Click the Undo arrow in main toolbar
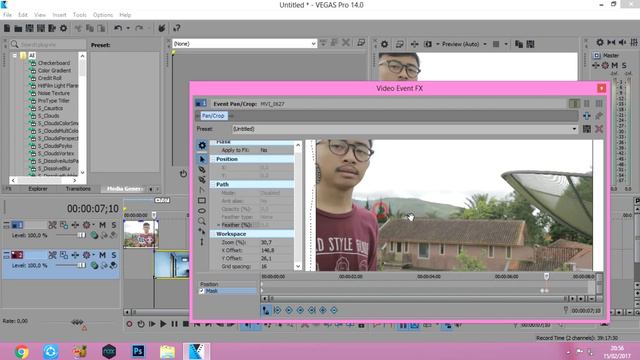The height and width of the screenshot is (360, 640). pyautogui.click(x=118, y=28)
